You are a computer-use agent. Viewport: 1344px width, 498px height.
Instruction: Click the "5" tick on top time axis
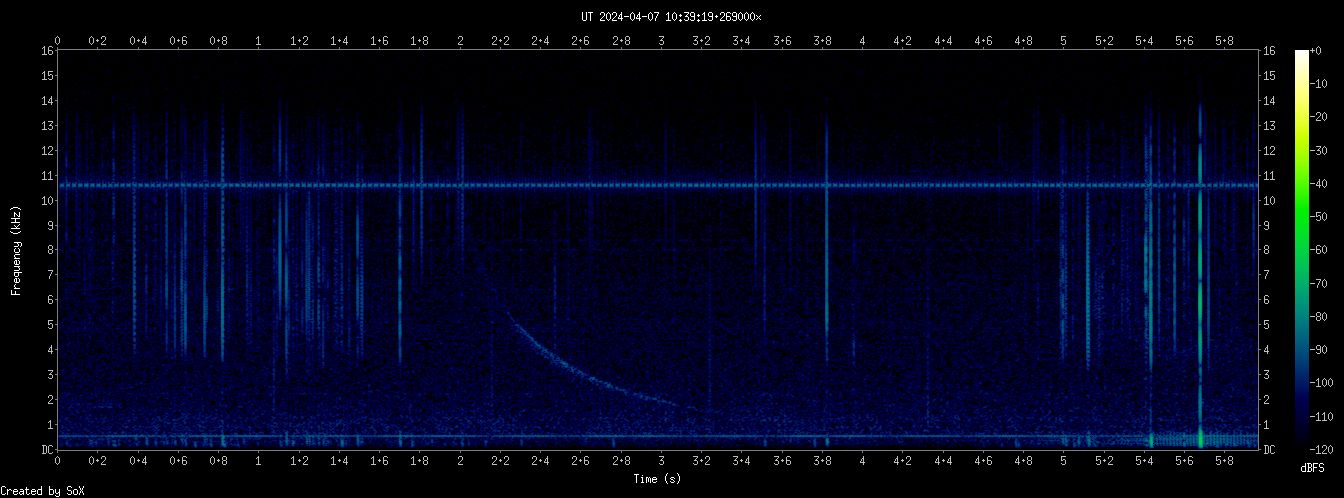pos(1064,40)
